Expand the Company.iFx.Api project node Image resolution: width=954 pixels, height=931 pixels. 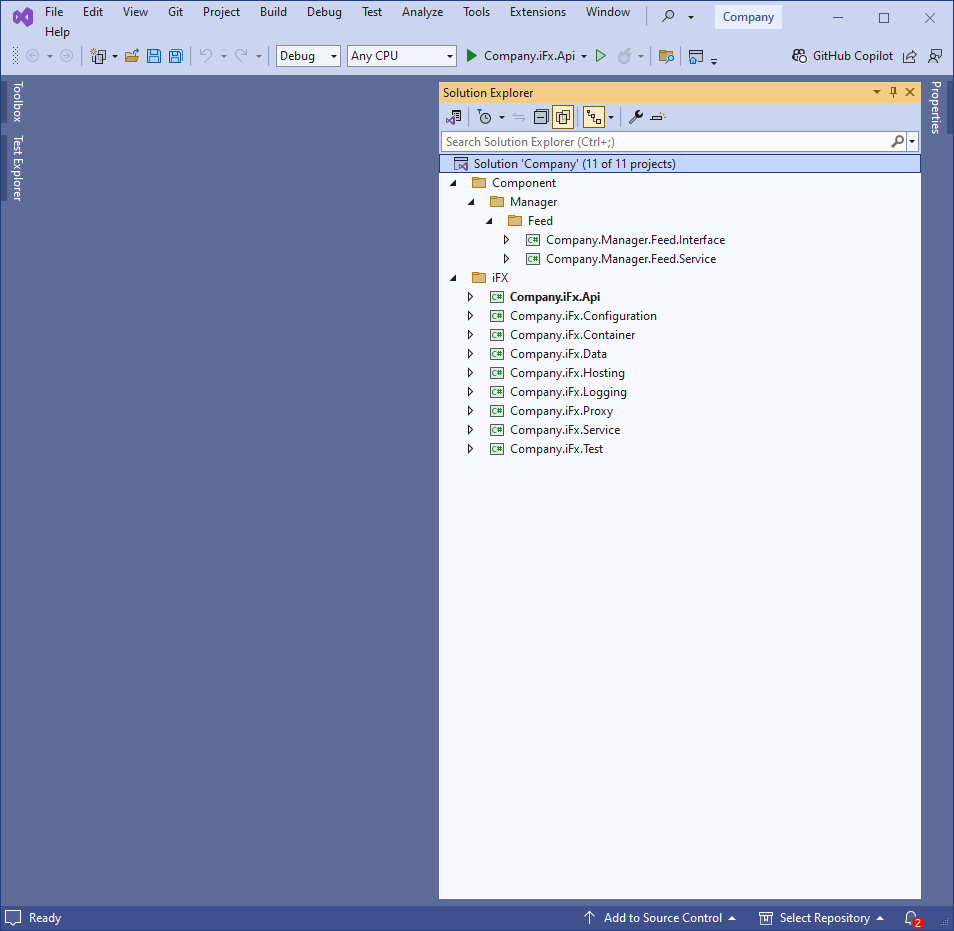(471, 296)
